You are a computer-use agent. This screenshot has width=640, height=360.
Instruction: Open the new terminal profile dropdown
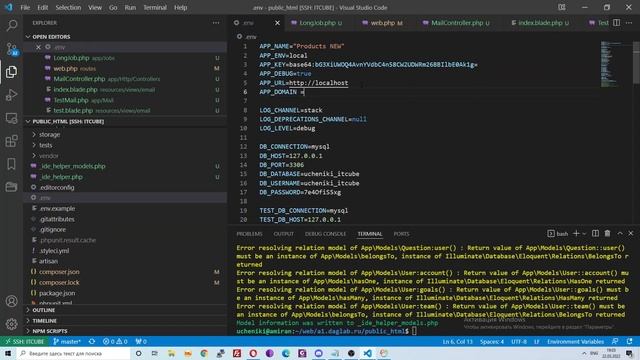click(x=584, y=233)
